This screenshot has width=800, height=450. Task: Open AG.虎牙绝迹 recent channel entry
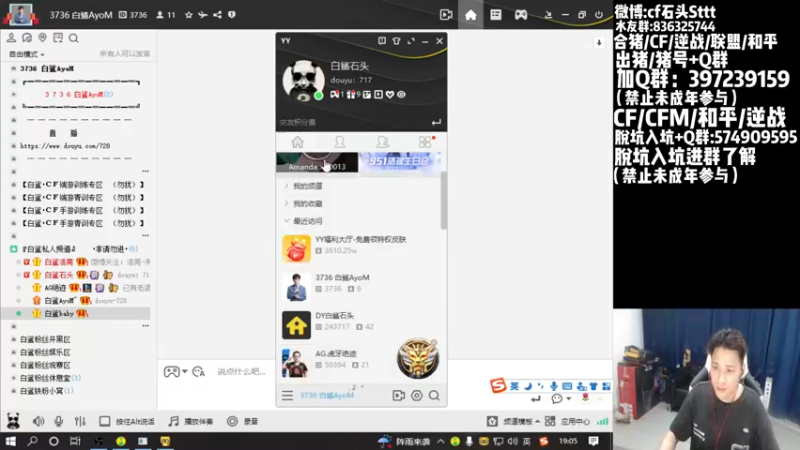pos(360,363)
